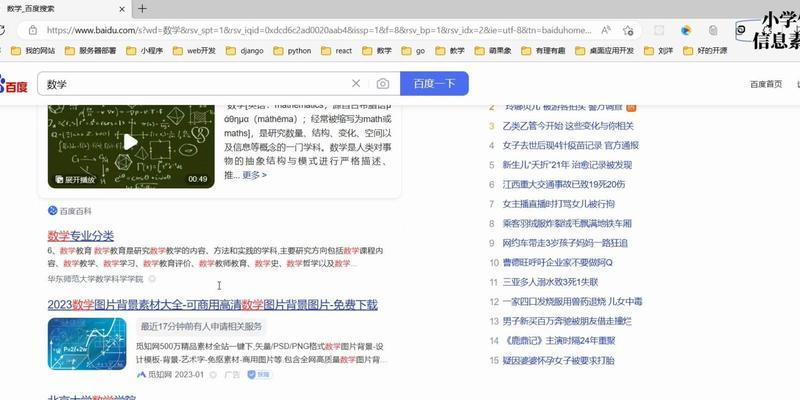Open hot search 曹德旺呼吁企业家
Image resolution: width=800 pixels, height=400 pixels.
pyautogui.click(x=557, y=263)
